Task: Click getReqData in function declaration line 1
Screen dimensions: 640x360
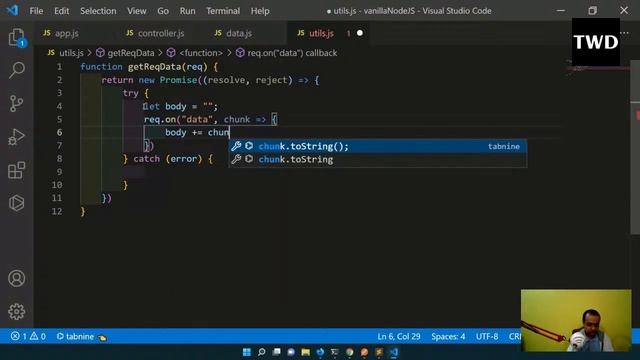Action: click(155, 67)
